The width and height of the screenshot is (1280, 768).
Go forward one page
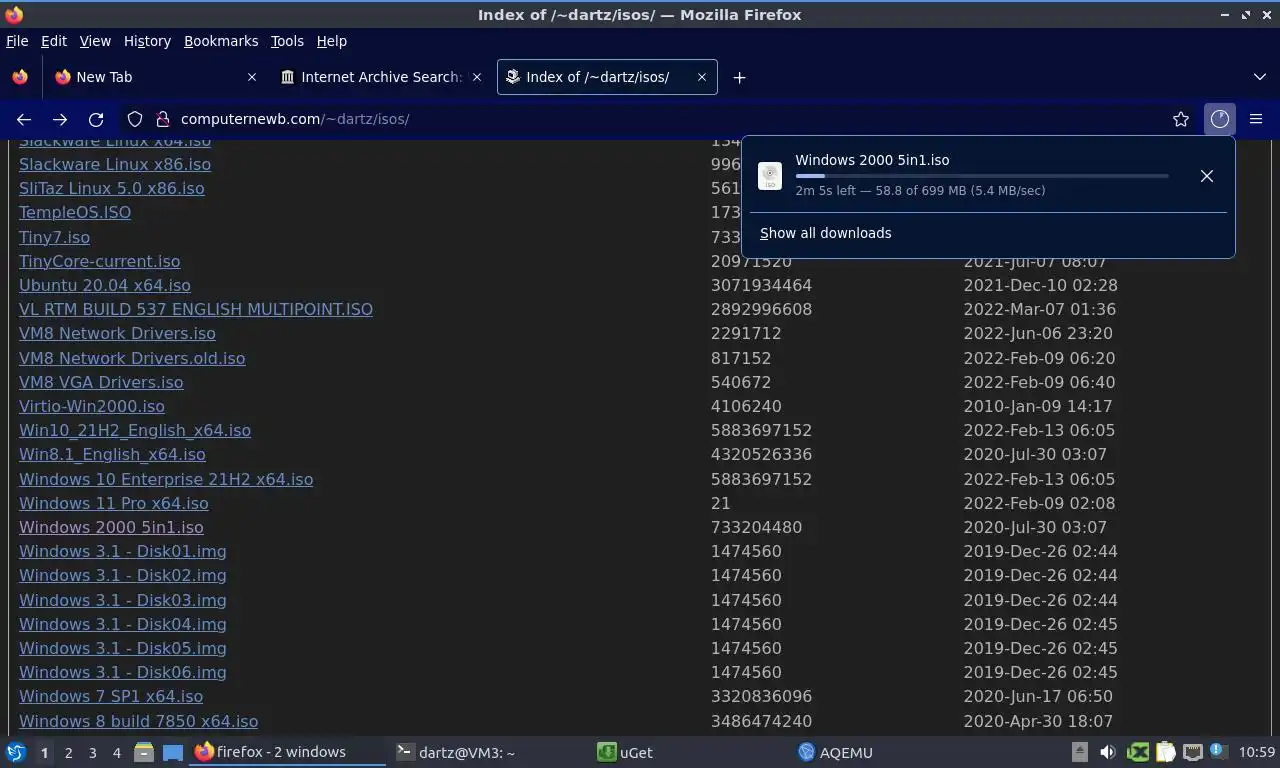(60, 119)
